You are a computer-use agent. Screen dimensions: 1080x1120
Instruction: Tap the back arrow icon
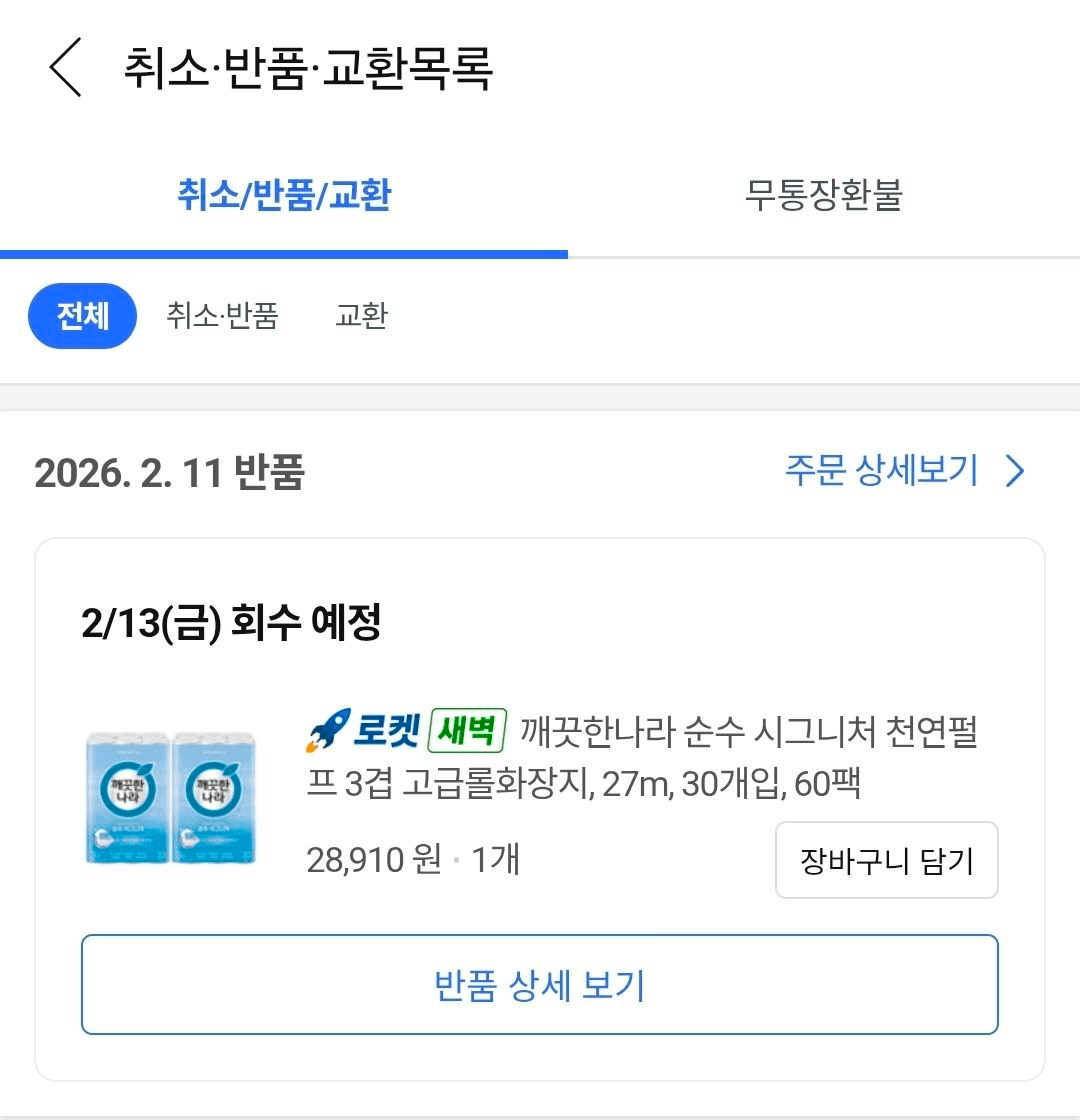[65, 68]
